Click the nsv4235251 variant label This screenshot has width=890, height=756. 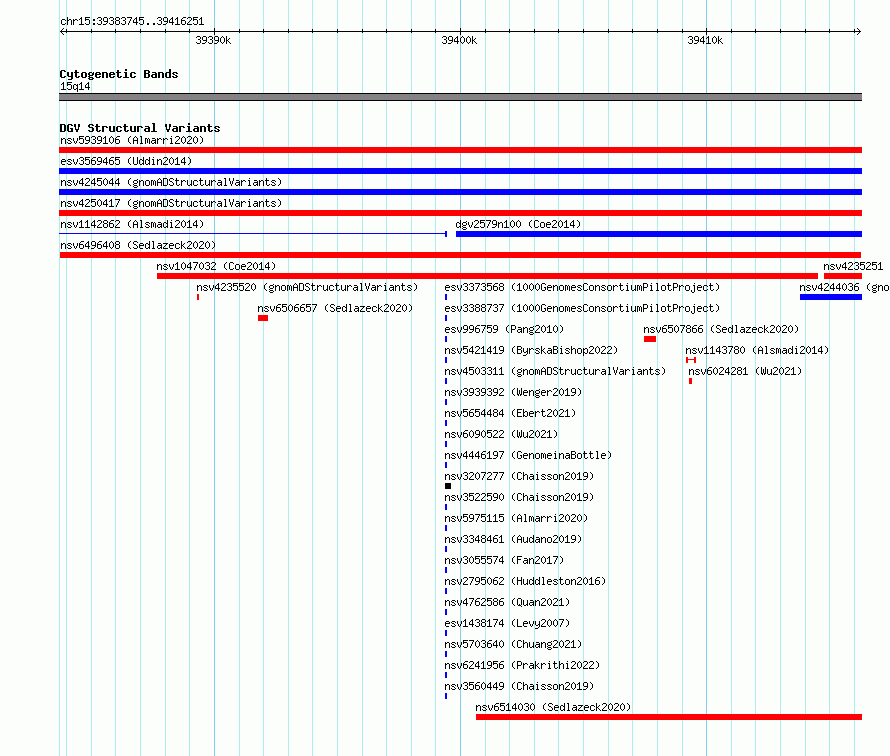tap(853, 266)
